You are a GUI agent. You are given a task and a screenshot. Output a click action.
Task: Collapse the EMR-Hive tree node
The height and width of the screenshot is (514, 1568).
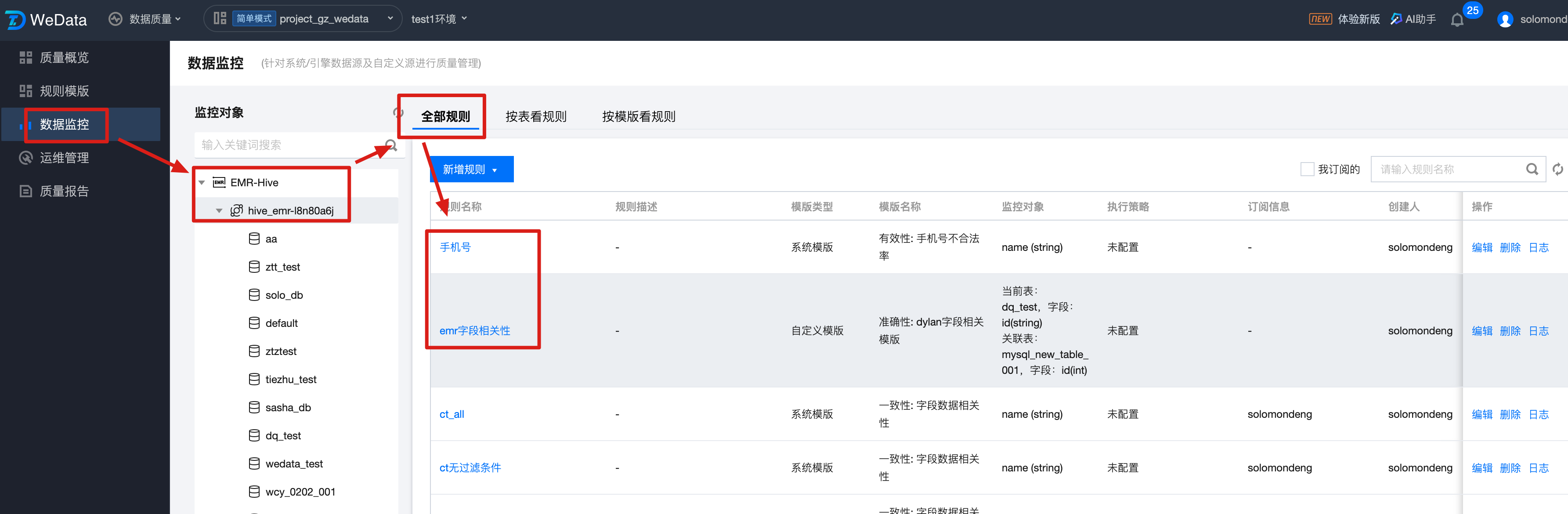tap(202, 183)
